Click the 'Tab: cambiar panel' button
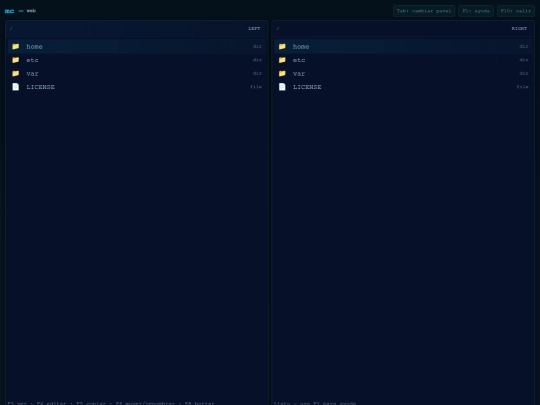 pyautogui.click(x=424, y=11)
